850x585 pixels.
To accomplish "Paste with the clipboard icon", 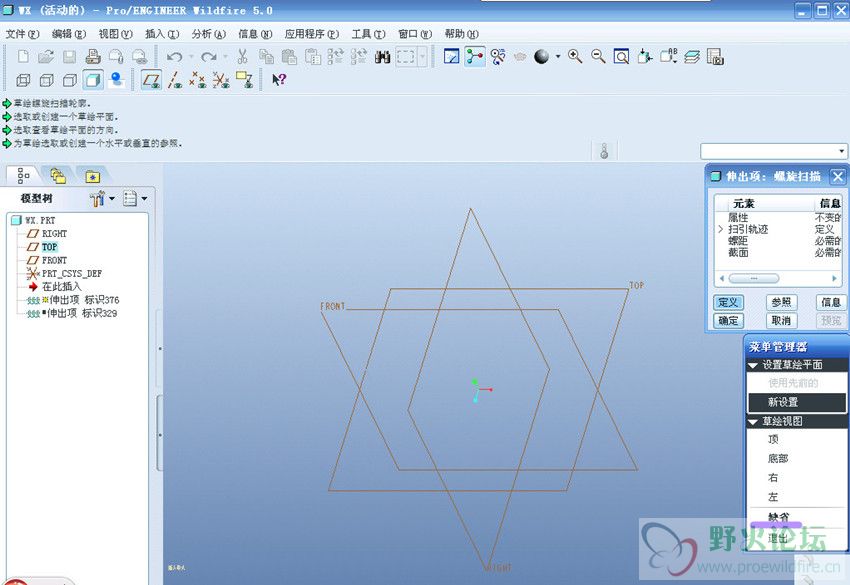I will (289, 56).
